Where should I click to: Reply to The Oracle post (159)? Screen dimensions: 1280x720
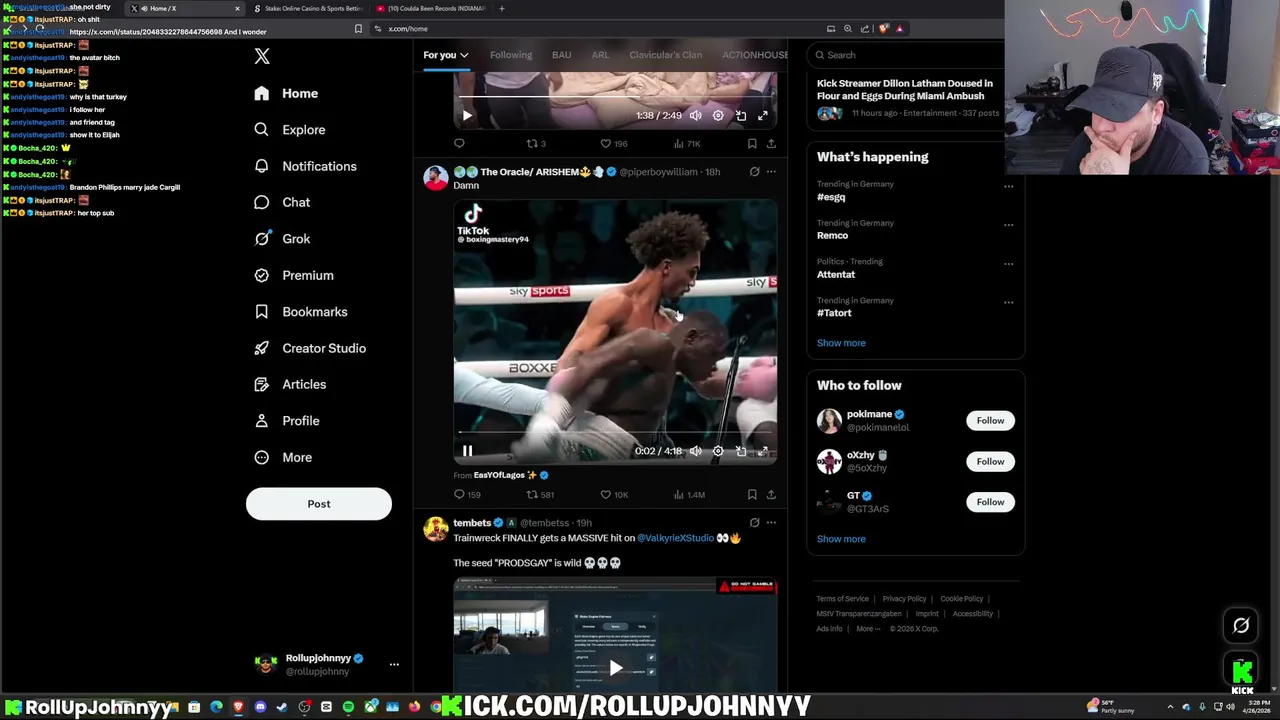467,495
